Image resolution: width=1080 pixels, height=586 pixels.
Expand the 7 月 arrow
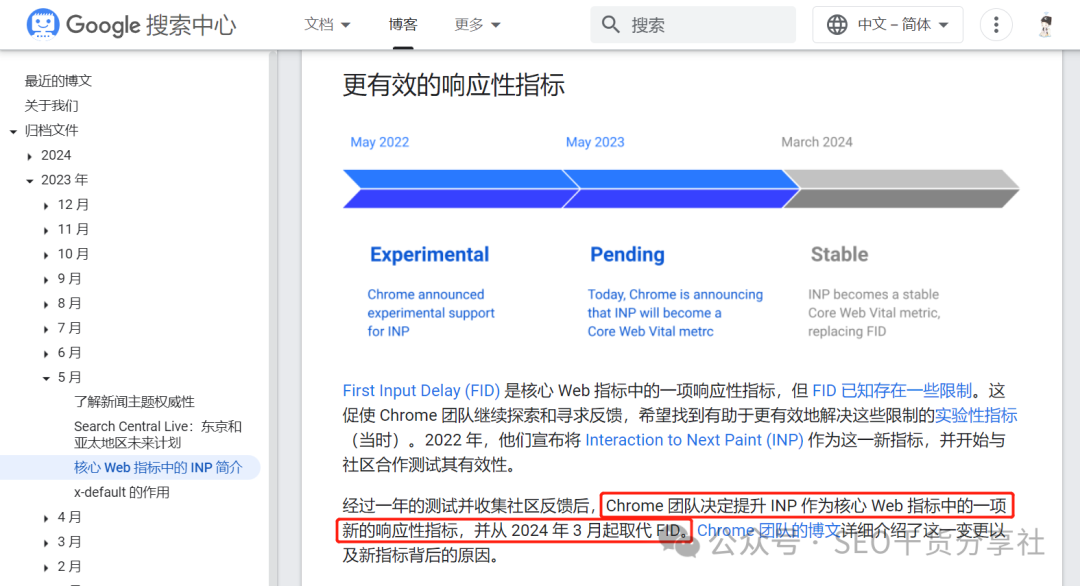(x=46, y=329)
